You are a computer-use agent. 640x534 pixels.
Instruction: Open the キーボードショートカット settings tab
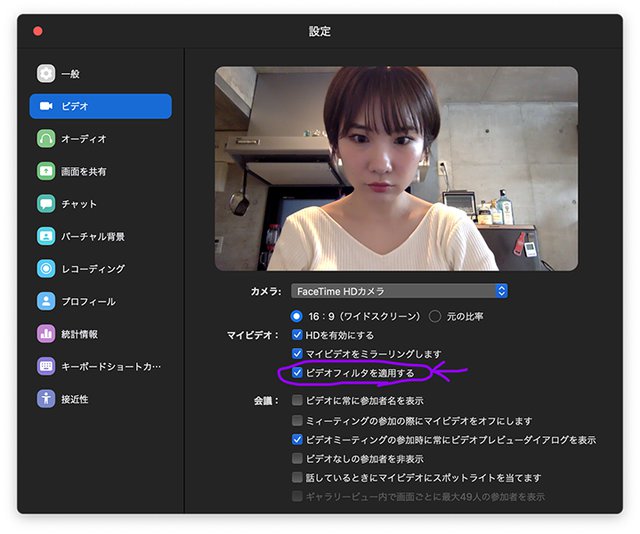tap(100, 366)
